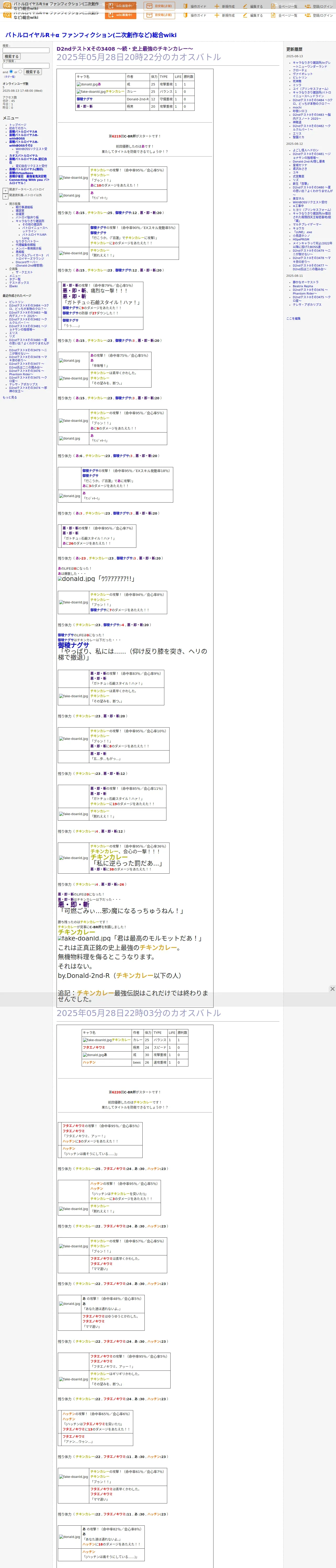This screenshot has height=1568, width=336.
Task: Click もっと見る under recently created pages
Action: 10,397
